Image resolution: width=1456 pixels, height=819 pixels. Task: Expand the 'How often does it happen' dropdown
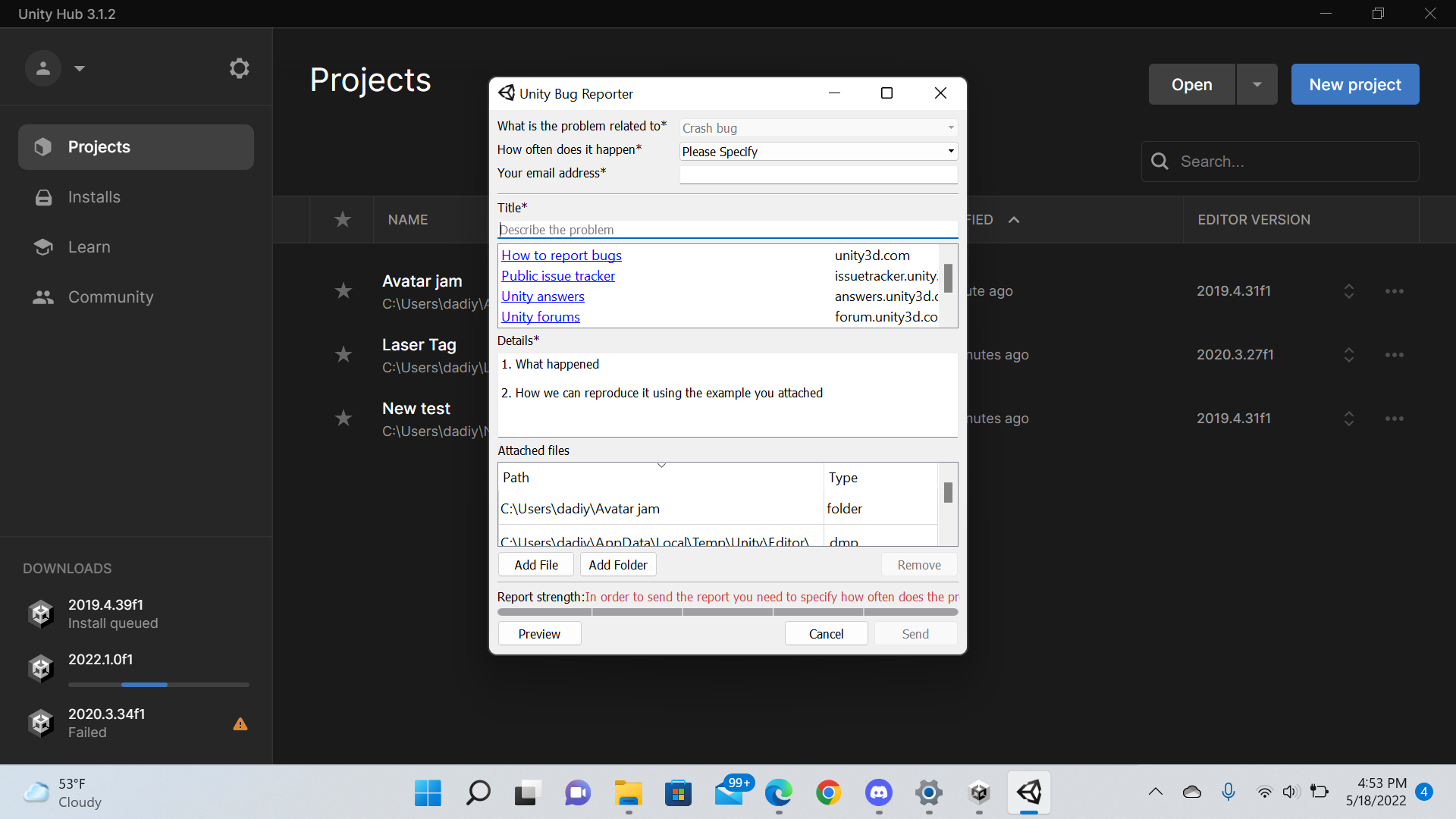[x=951, y=151]
